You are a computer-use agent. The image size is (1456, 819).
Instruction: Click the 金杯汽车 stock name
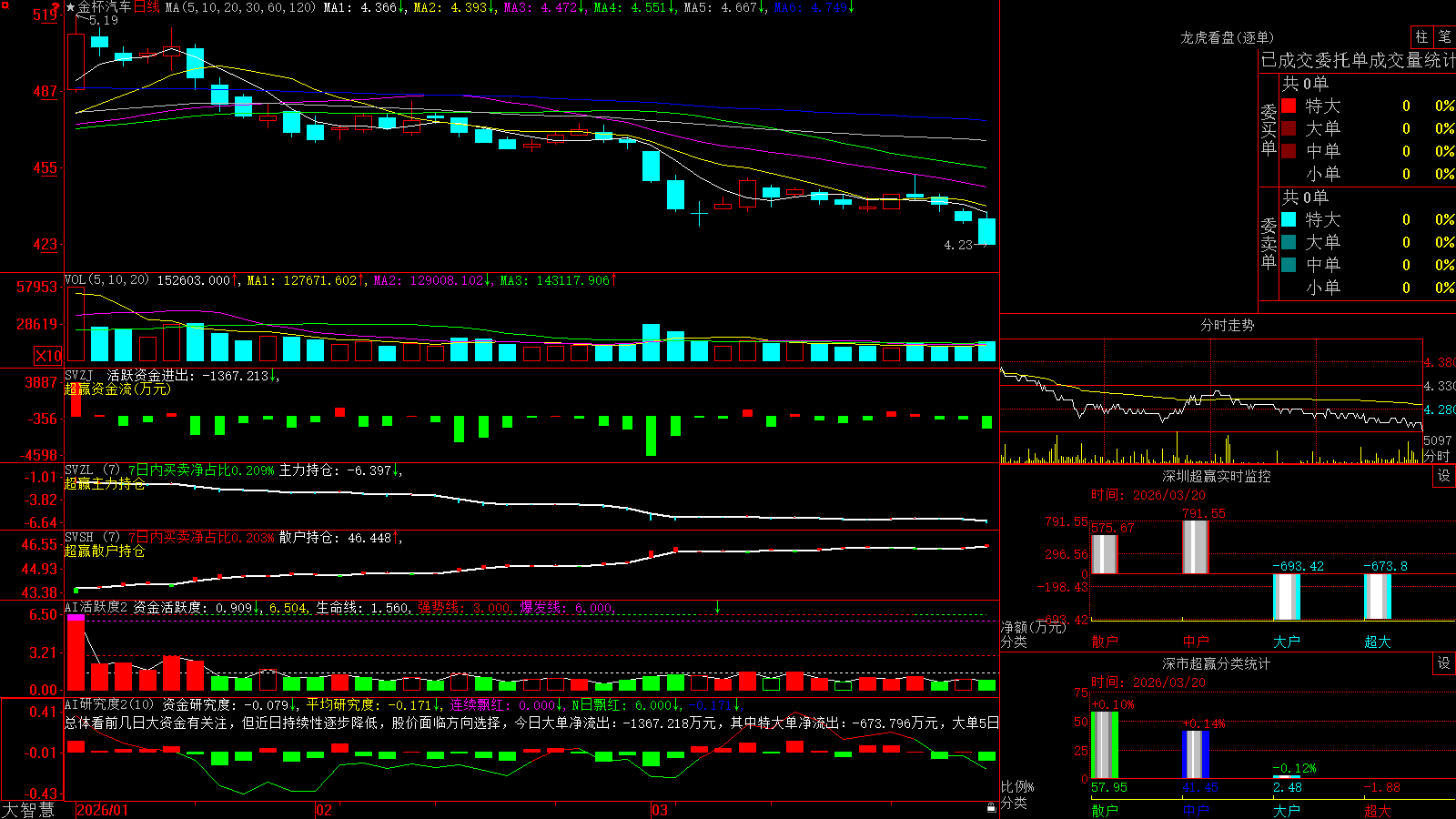coord(105,7)
